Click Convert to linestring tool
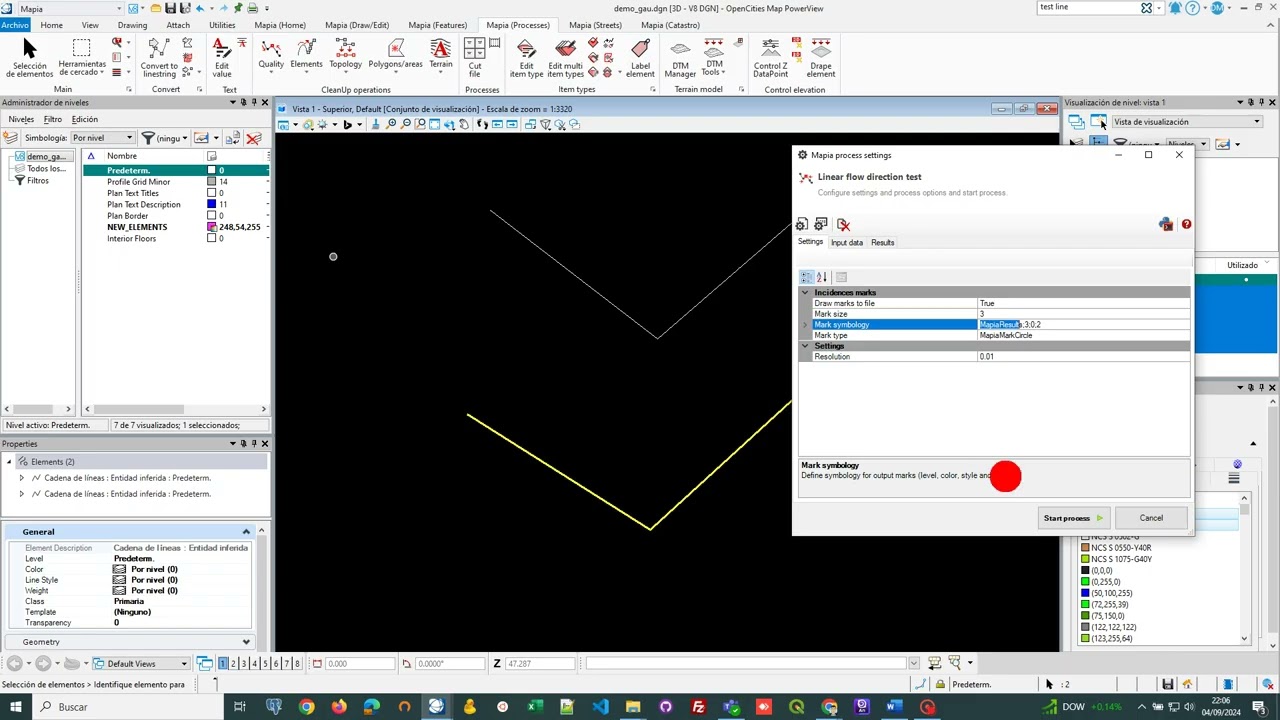Screen dimensions: 1280x720 coord(159,57)
